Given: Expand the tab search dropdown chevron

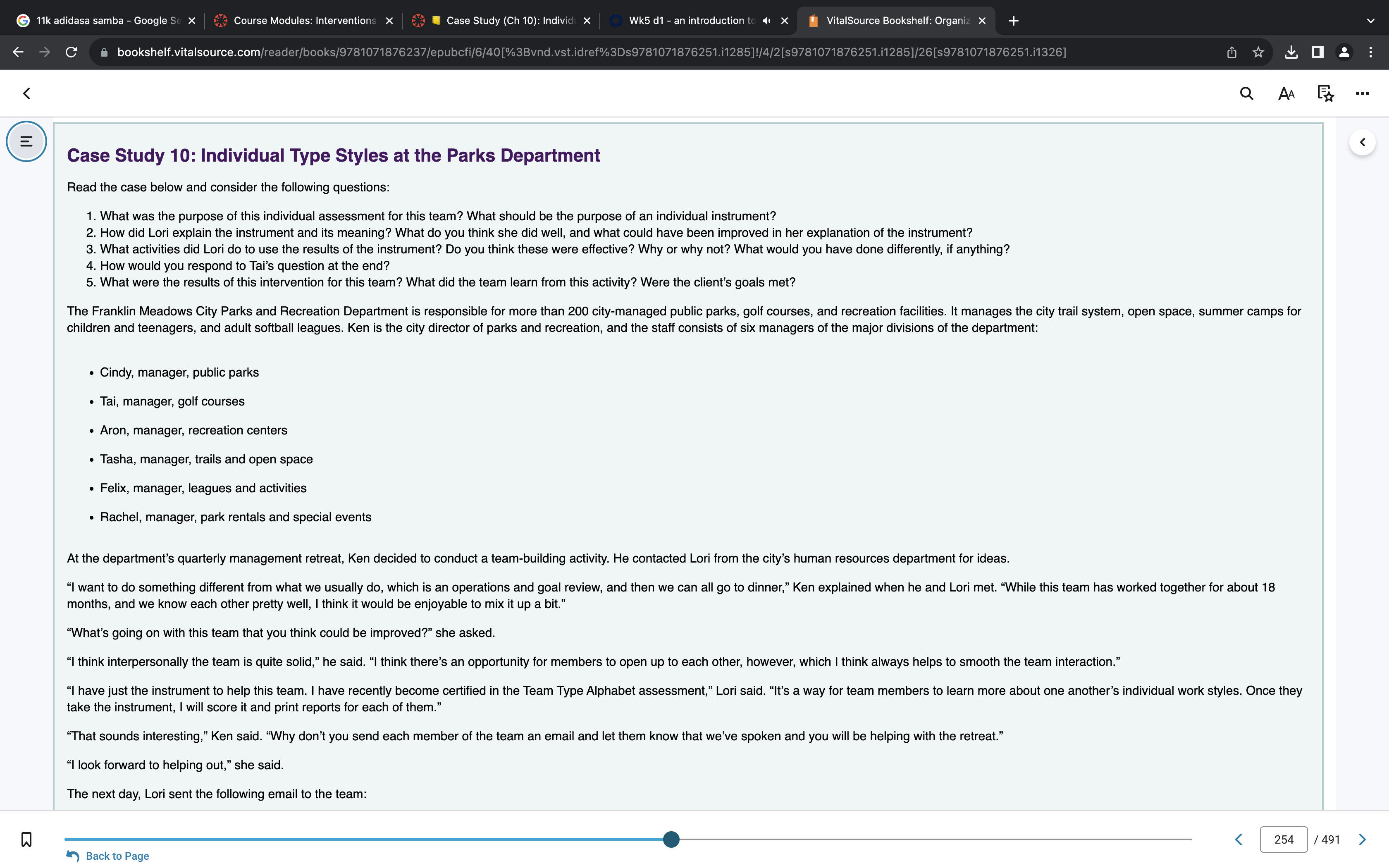Looking at the screenshot, I should [x=1371, y=21].
